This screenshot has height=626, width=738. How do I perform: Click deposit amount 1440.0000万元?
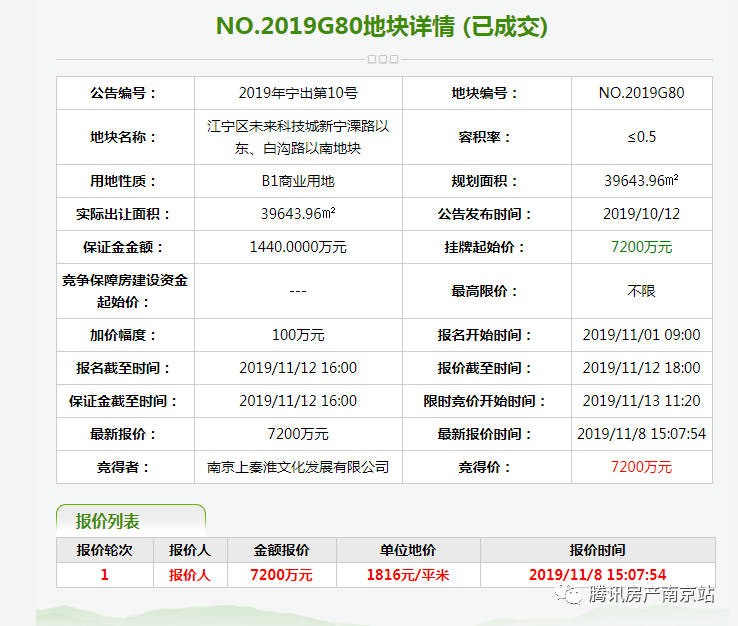pyautogui.click(x=298, y=247)
